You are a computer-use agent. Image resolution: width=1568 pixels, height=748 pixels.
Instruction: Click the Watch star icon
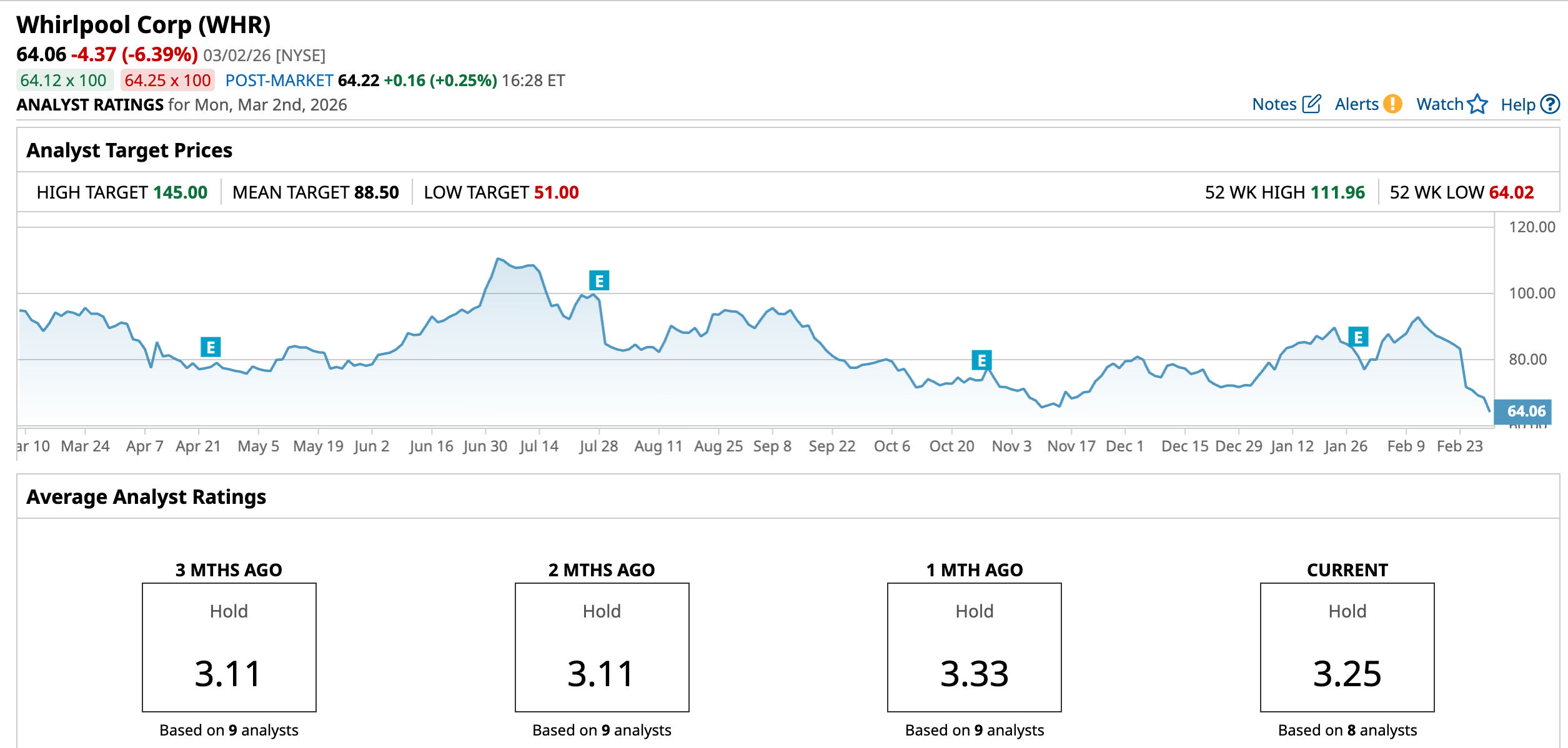point(1477,104)
